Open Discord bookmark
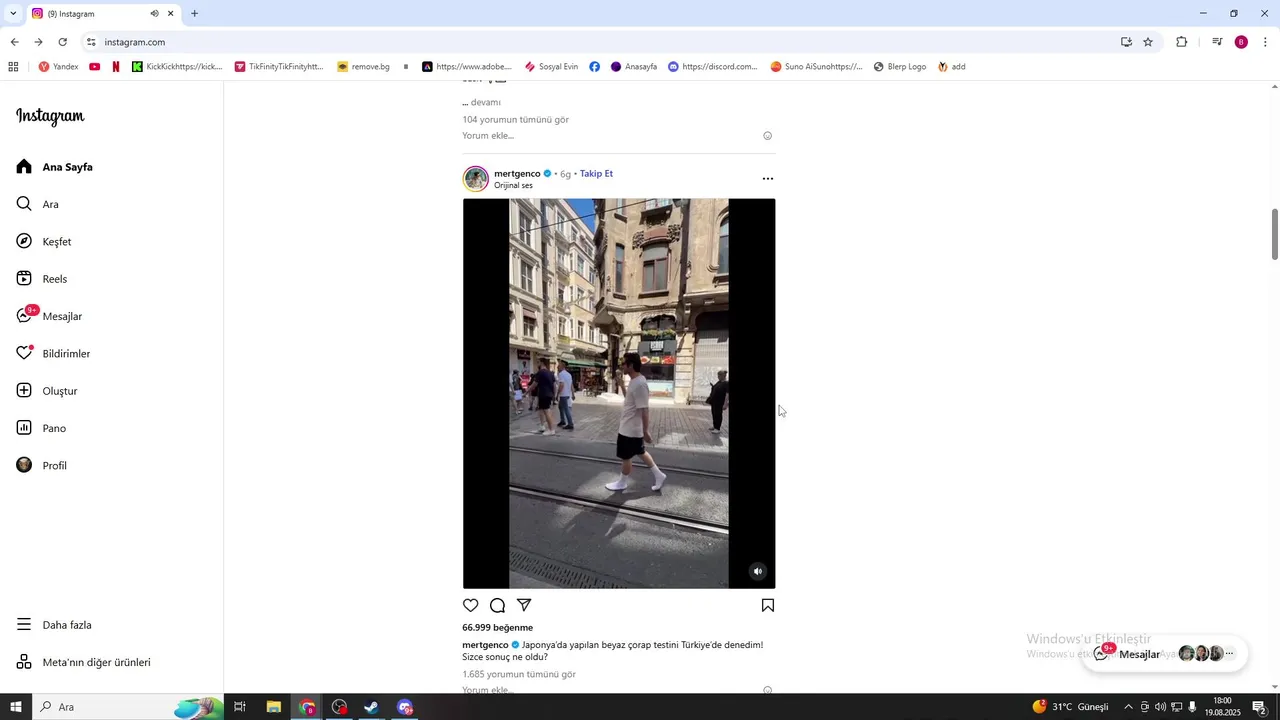1280x720 pixels. click(x=713, y=67)
